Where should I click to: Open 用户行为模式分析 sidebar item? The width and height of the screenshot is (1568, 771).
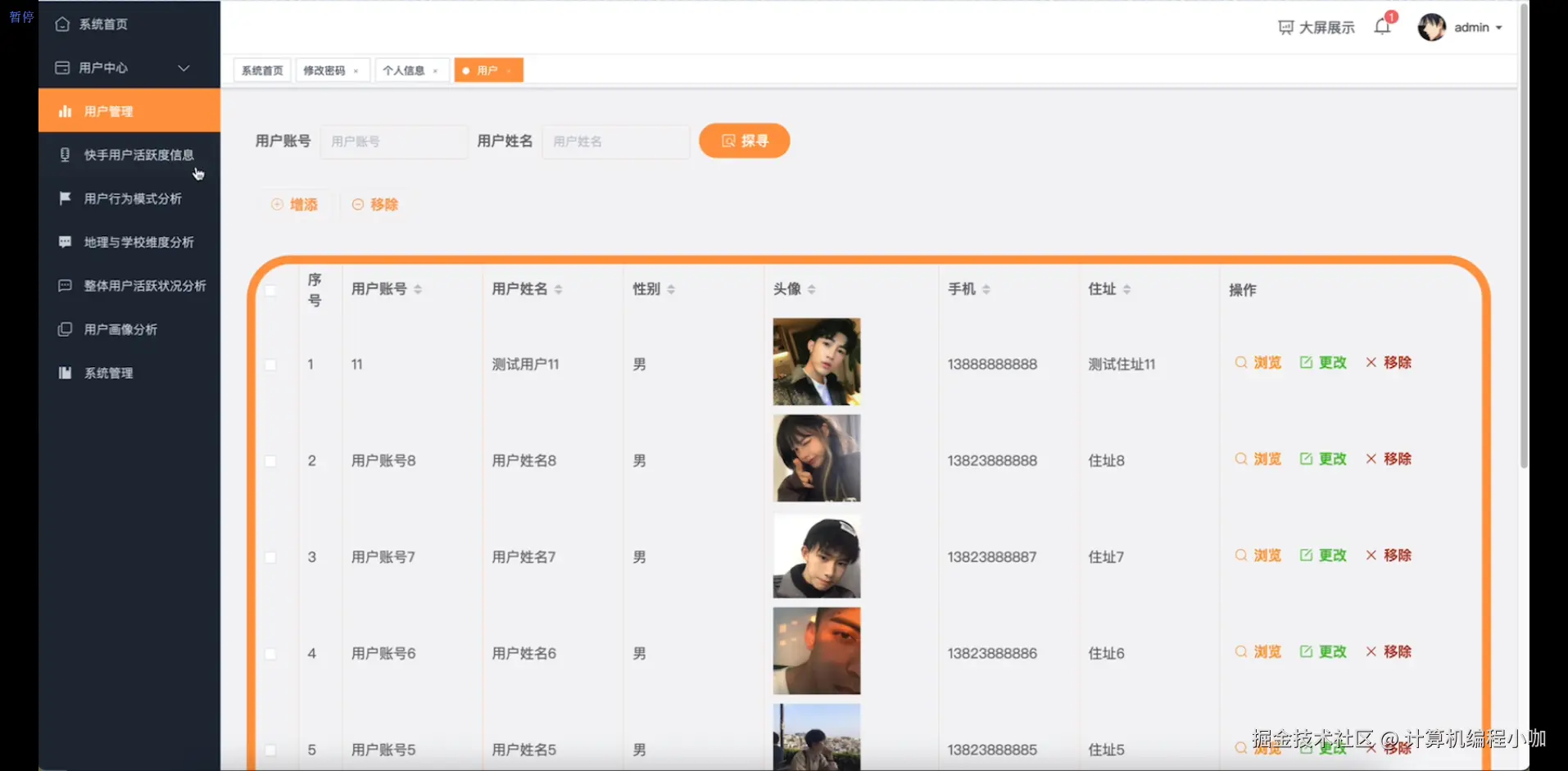129,198
